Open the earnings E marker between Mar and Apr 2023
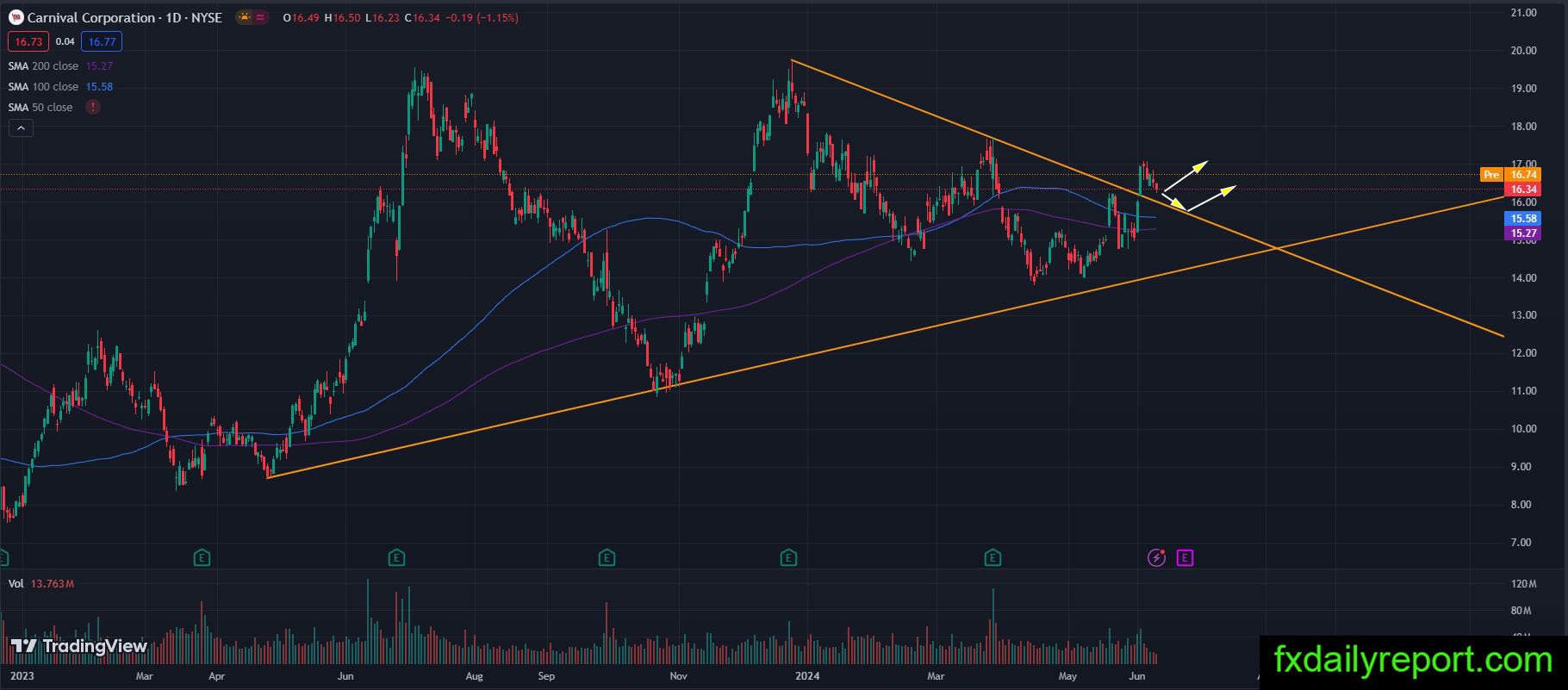Screen dimensions: 1568x690 click(202, 558)
